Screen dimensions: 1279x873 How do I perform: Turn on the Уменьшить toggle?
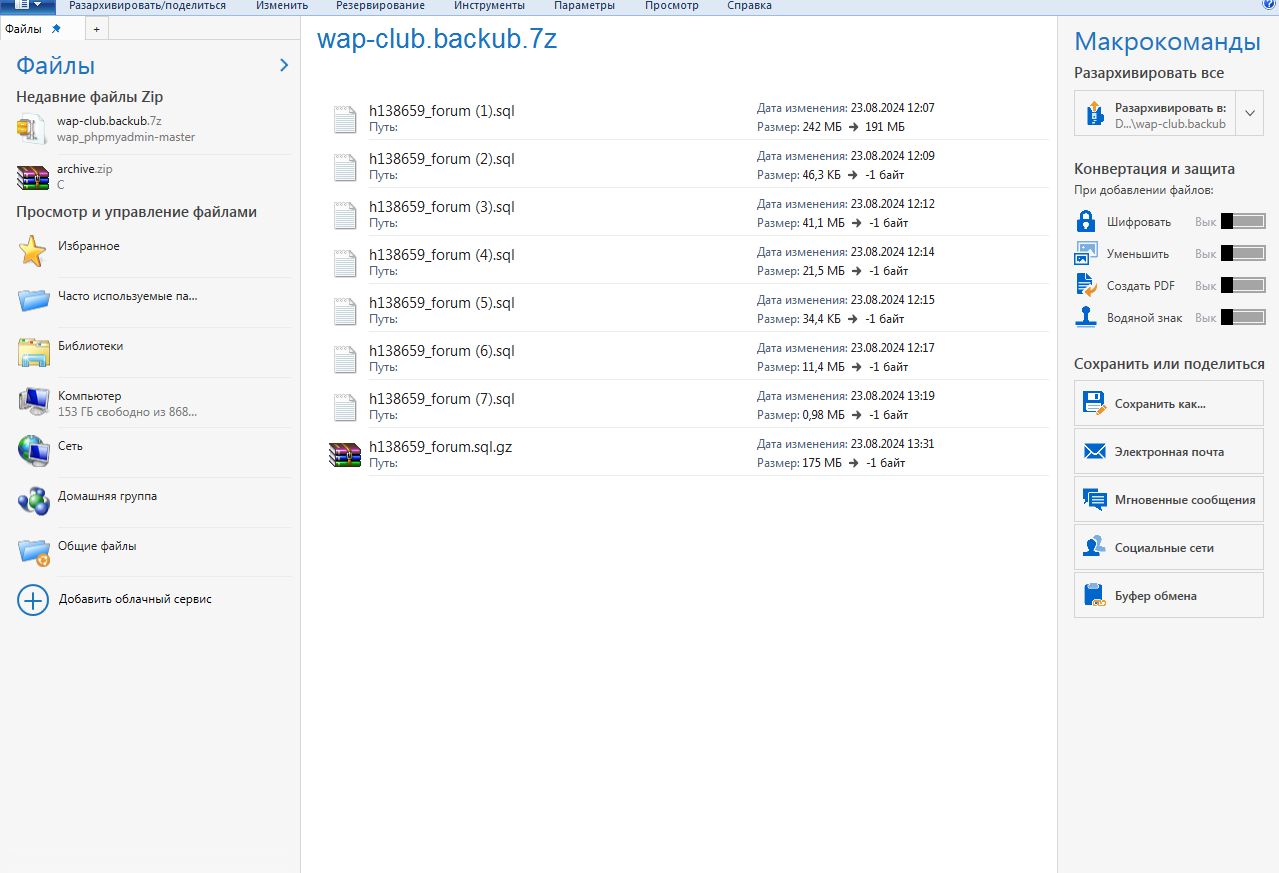[x=1243, y=254]
